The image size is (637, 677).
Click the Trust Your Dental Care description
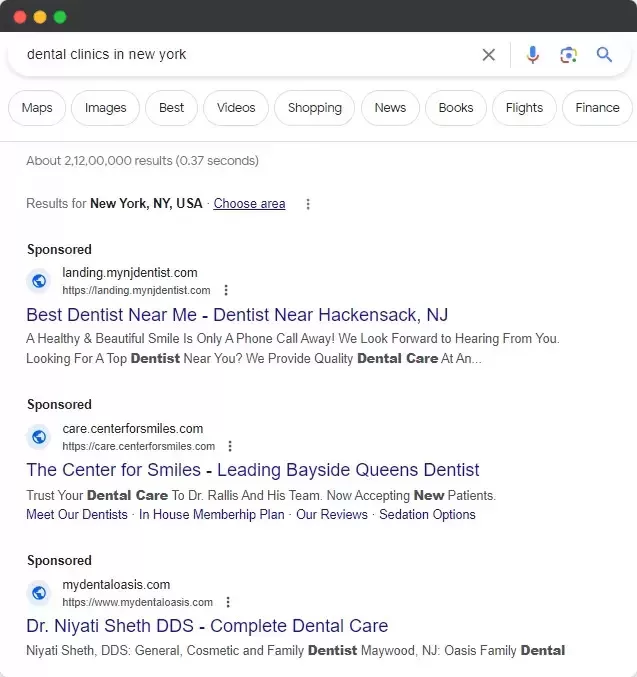point(261,495)
